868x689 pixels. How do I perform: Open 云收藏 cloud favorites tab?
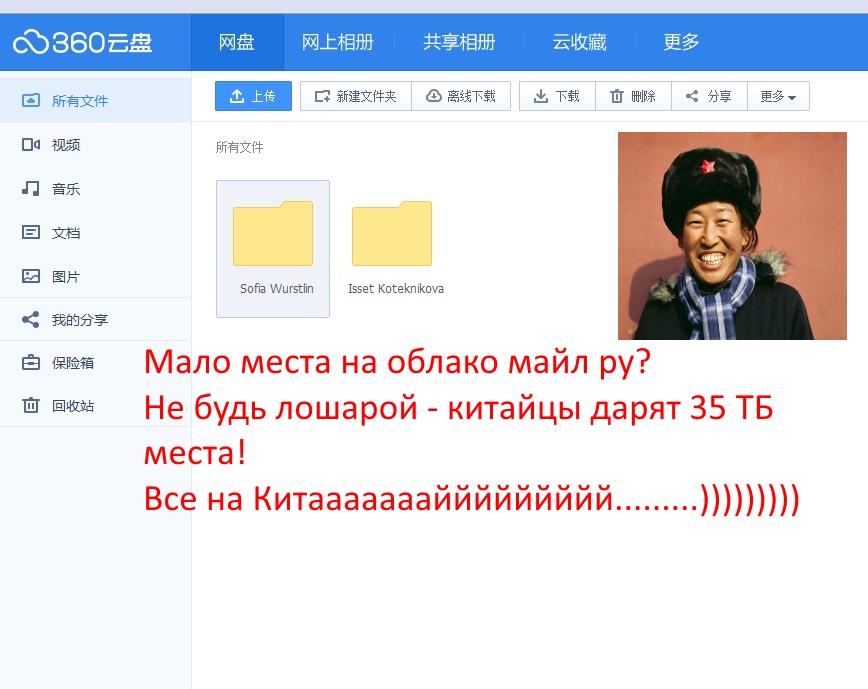click(579, 42)
